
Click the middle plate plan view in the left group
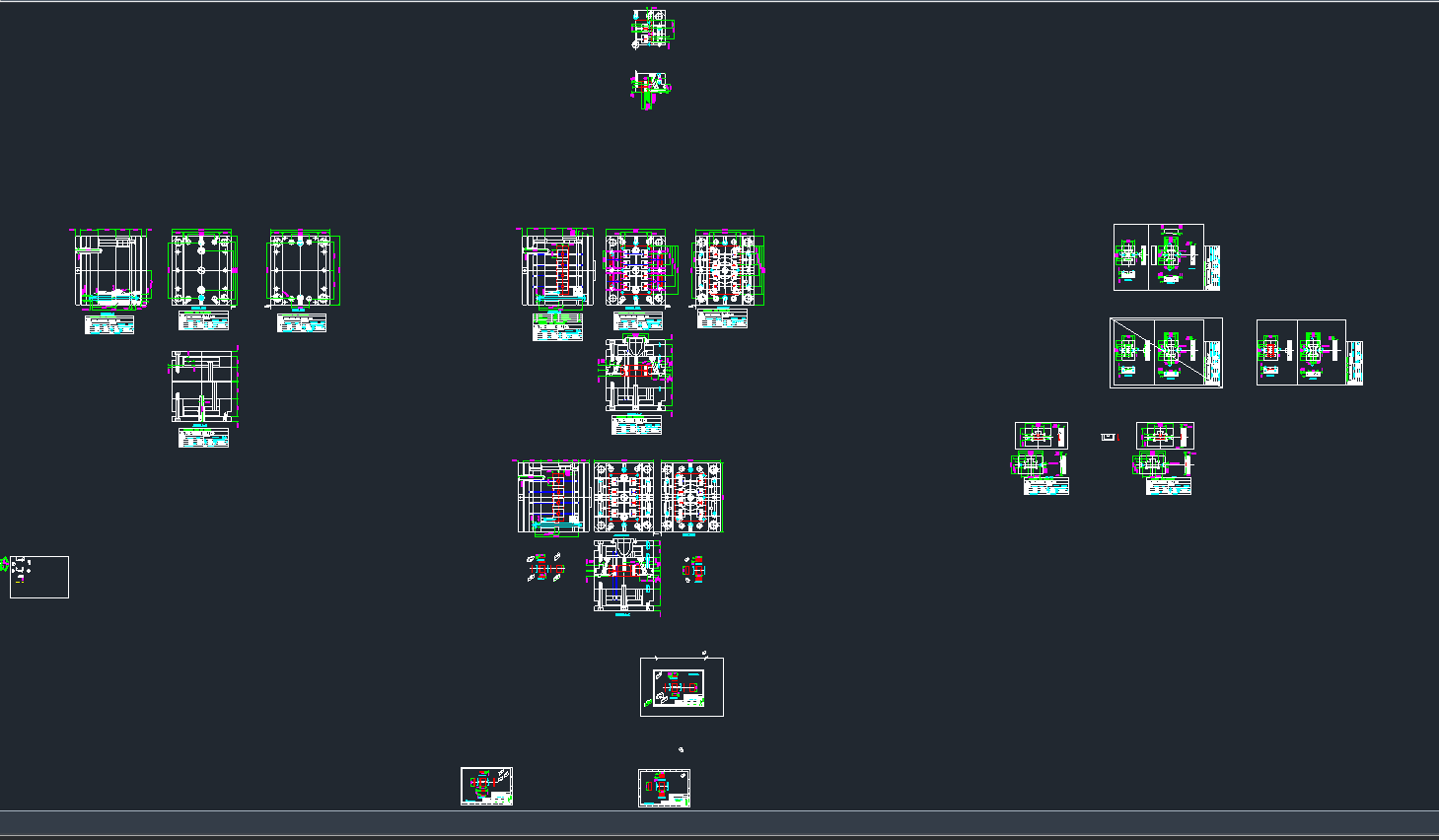coord(202,269)
